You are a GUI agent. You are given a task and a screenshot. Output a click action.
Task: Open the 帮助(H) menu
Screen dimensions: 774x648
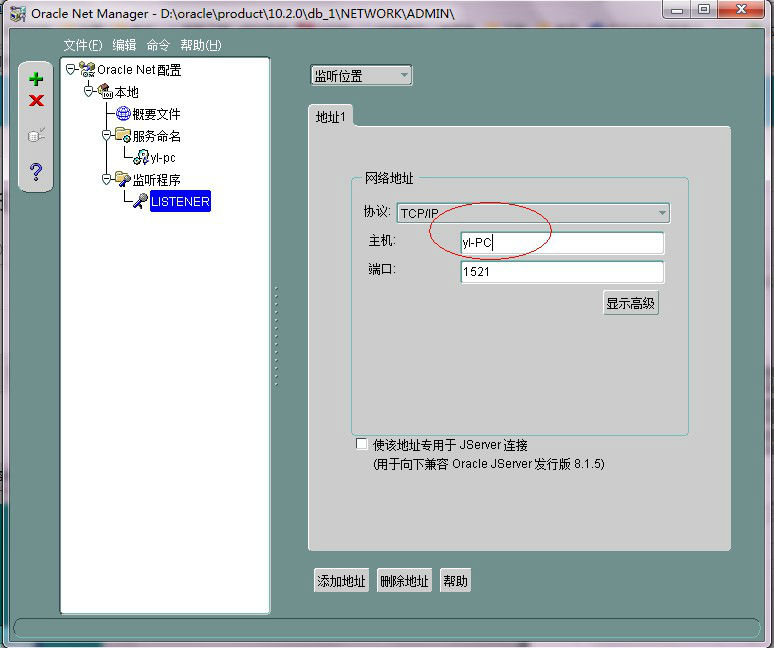(x=201, y=45)
